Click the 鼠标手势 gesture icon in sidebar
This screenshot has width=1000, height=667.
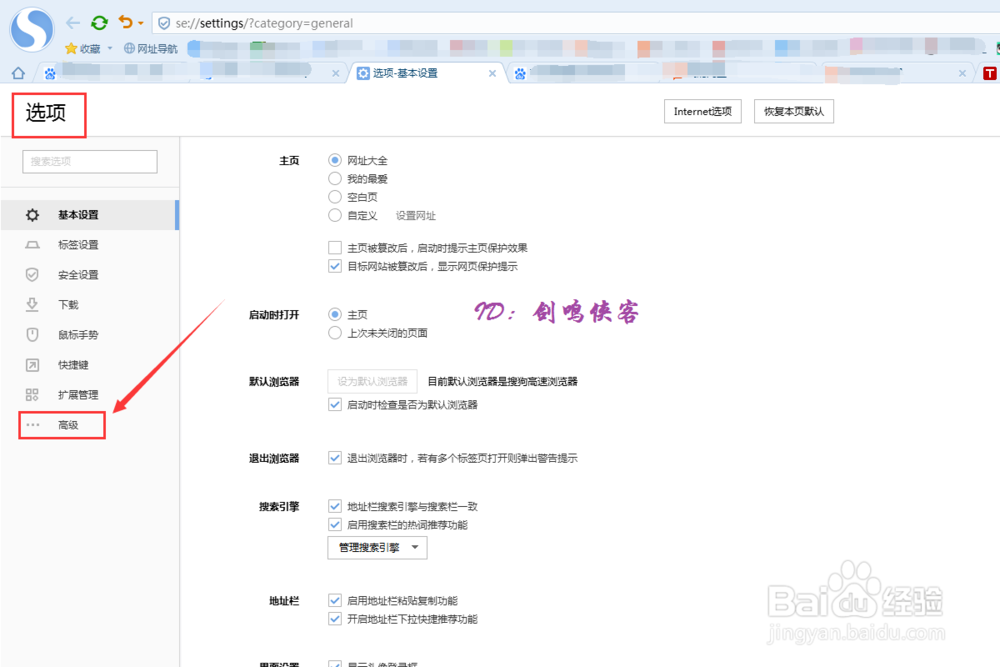click(33, 334)
